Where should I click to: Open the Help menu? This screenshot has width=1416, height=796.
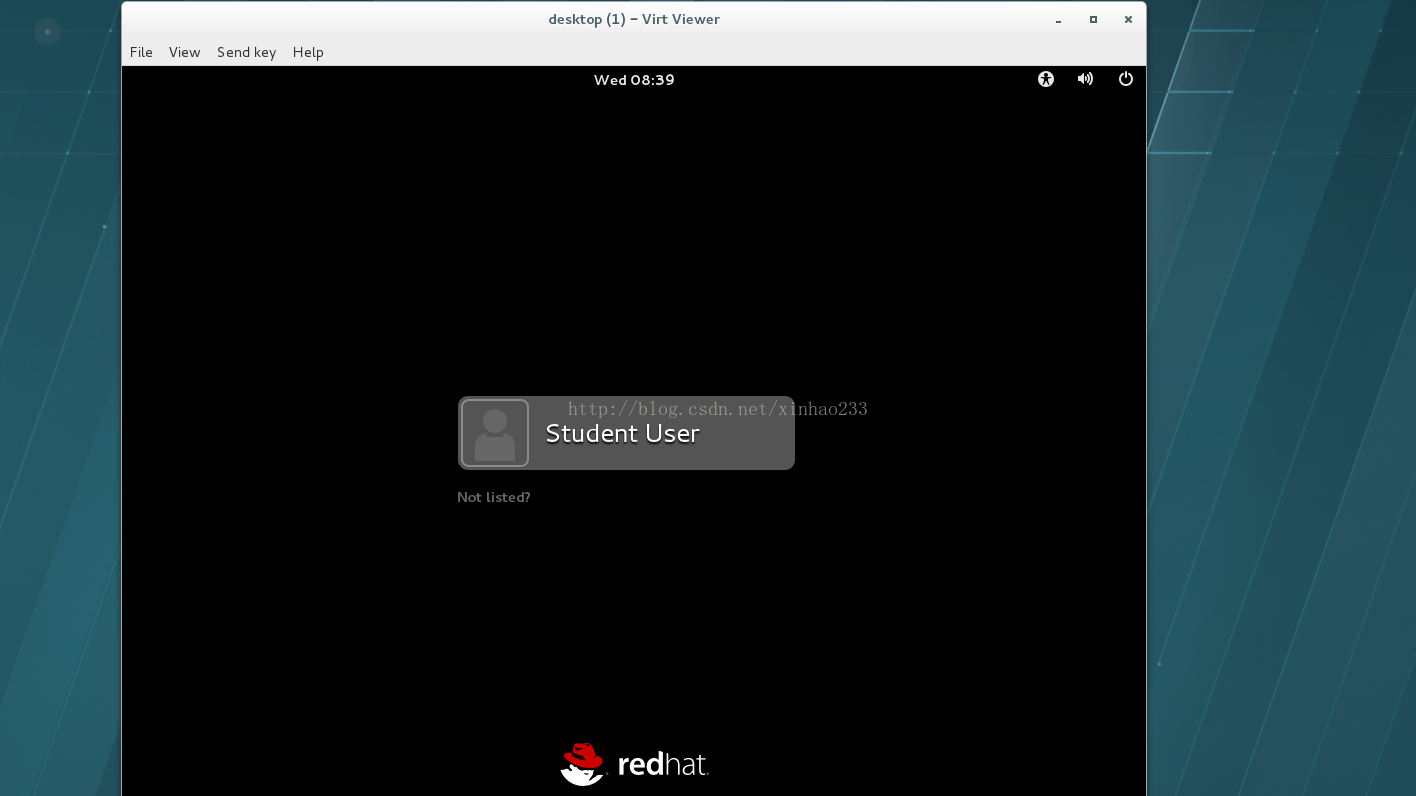point(308,52)
